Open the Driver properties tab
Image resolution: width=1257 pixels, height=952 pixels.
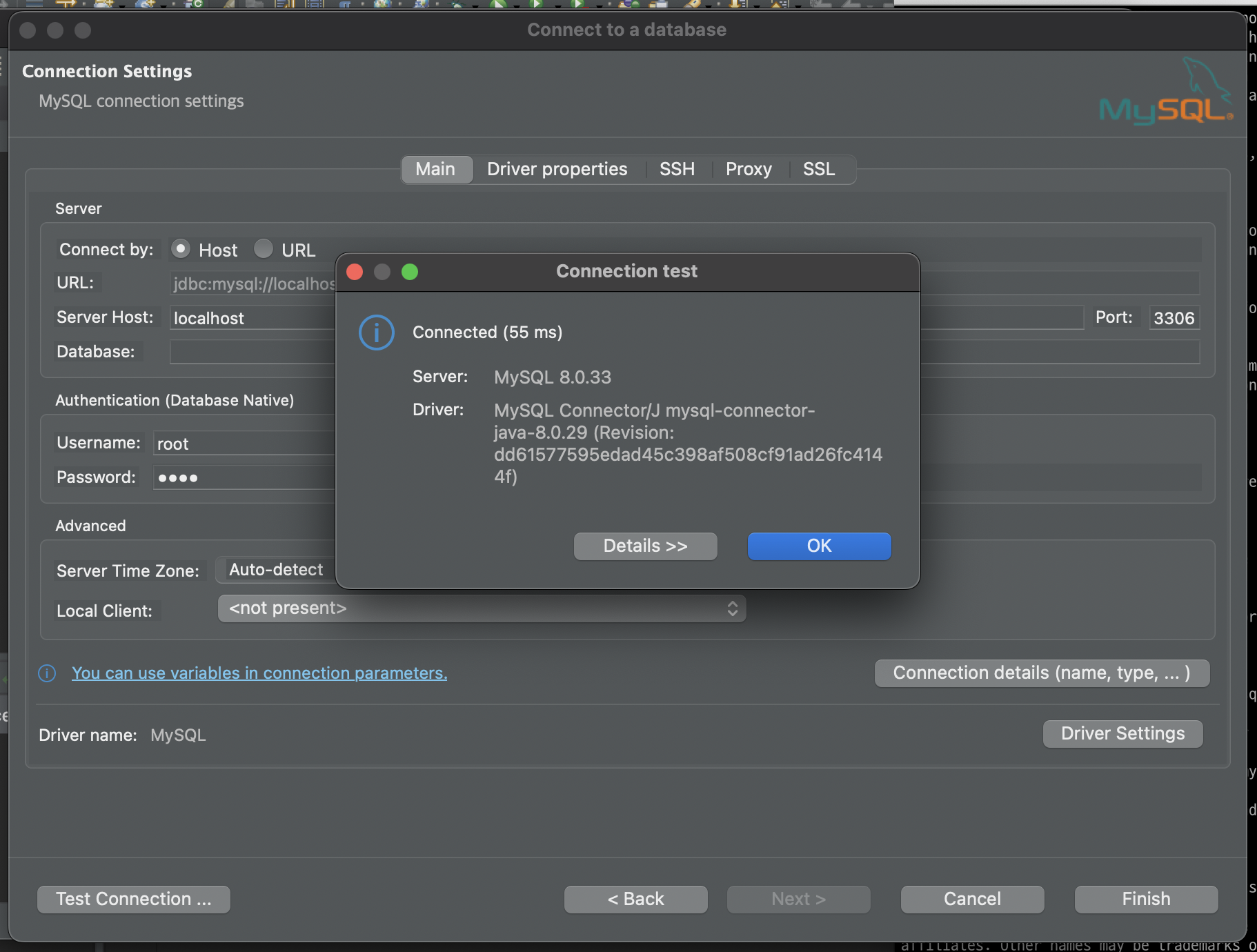[x=557, y=169]
